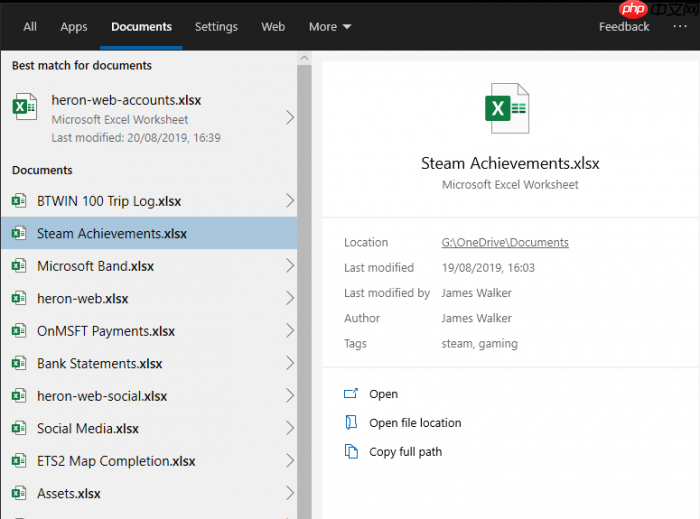Click the Excel icon beside Bank Statements

pyautogui.click(x=19, y=363)
